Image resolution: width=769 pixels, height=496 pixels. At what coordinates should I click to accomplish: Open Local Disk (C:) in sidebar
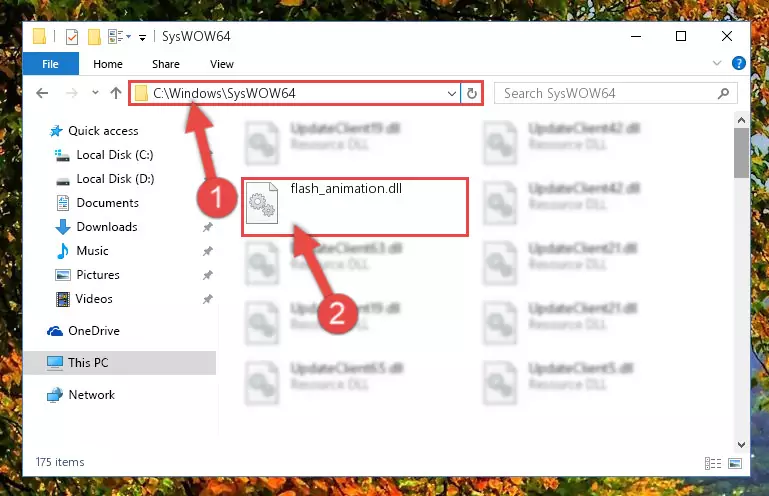click(115, 155)
